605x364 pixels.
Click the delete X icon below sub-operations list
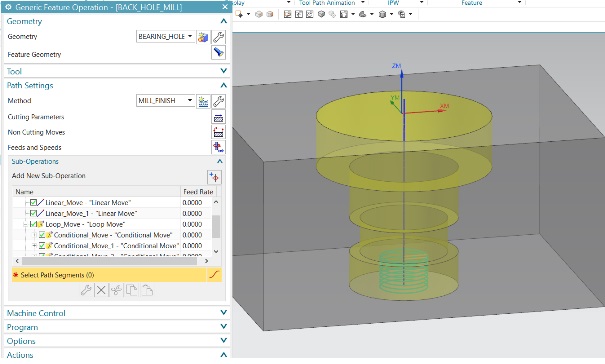[101, 290]
